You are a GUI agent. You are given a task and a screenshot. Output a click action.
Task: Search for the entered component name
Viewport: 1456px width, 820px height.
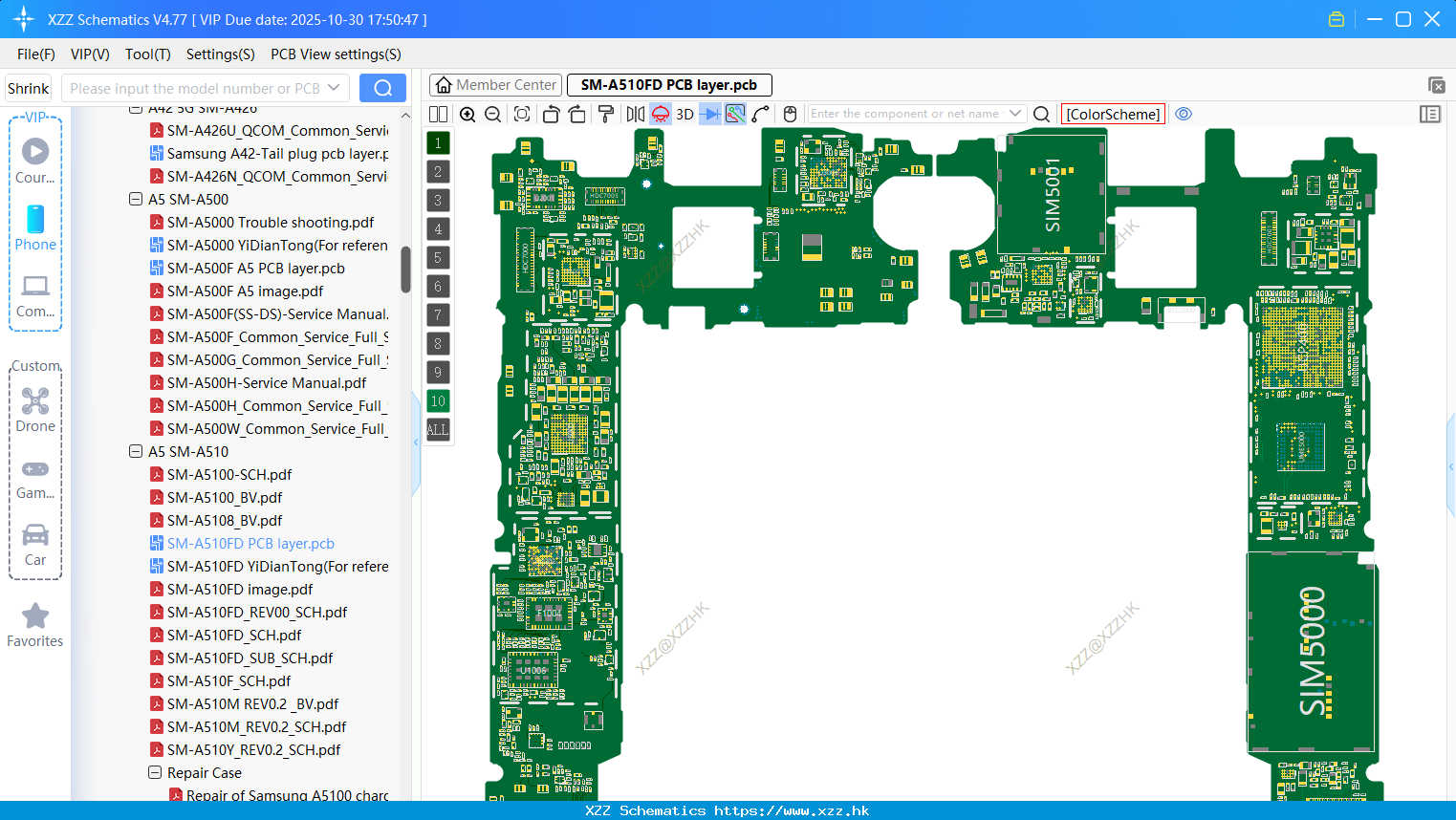click(1042, 114)
